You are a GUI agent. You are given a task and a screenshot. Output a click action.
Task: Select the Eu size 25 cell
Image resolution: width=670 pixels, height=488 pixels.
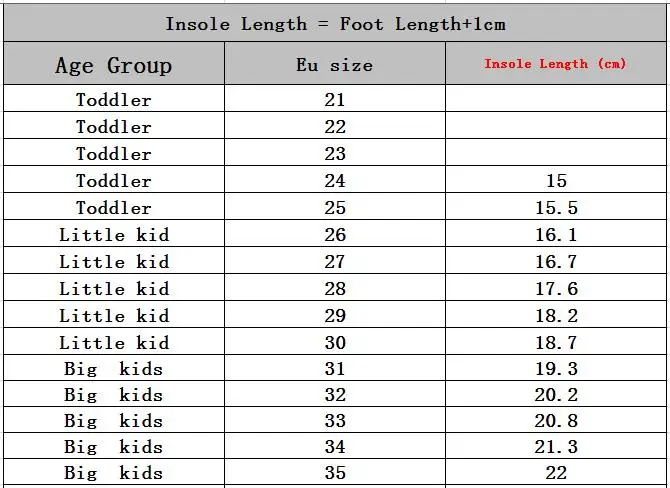pyautogui.click(x=335, y=208)
